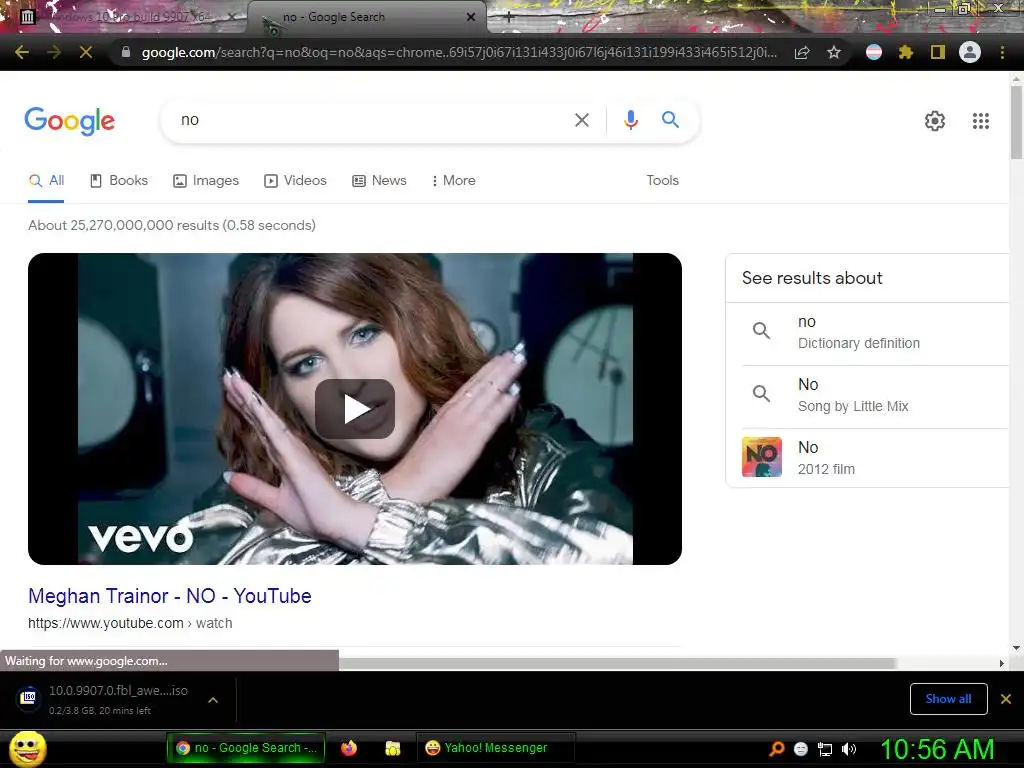The width and height of the screenshot is (1024, 768).
Task: View site information padlock
Action: point(126,52)
